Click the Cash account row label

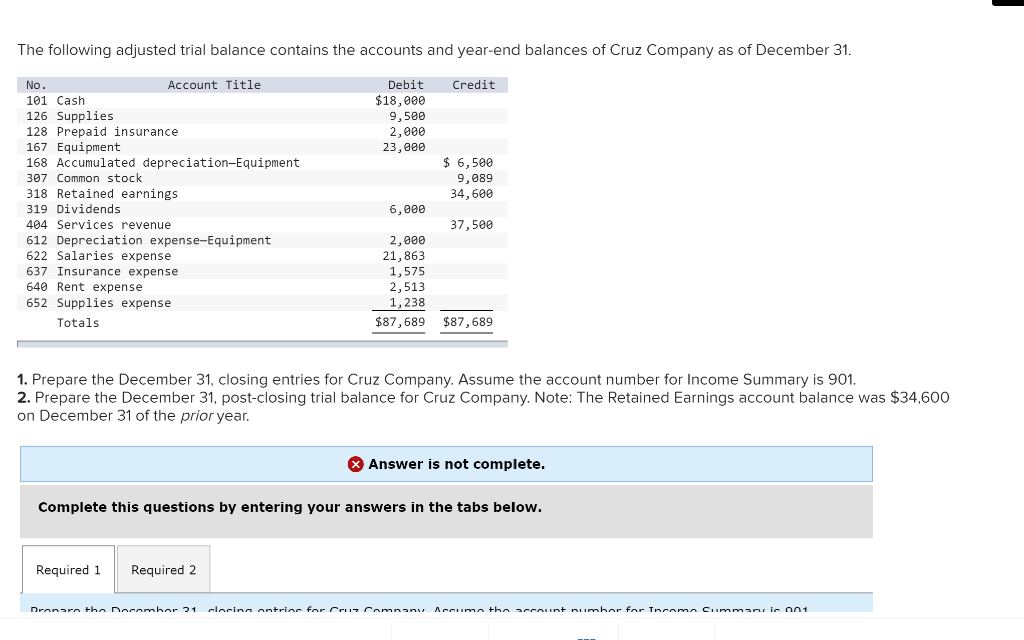71,101
